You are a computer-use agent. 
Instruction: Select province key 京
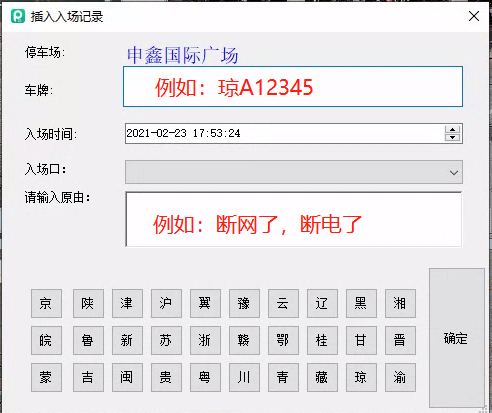46,303
